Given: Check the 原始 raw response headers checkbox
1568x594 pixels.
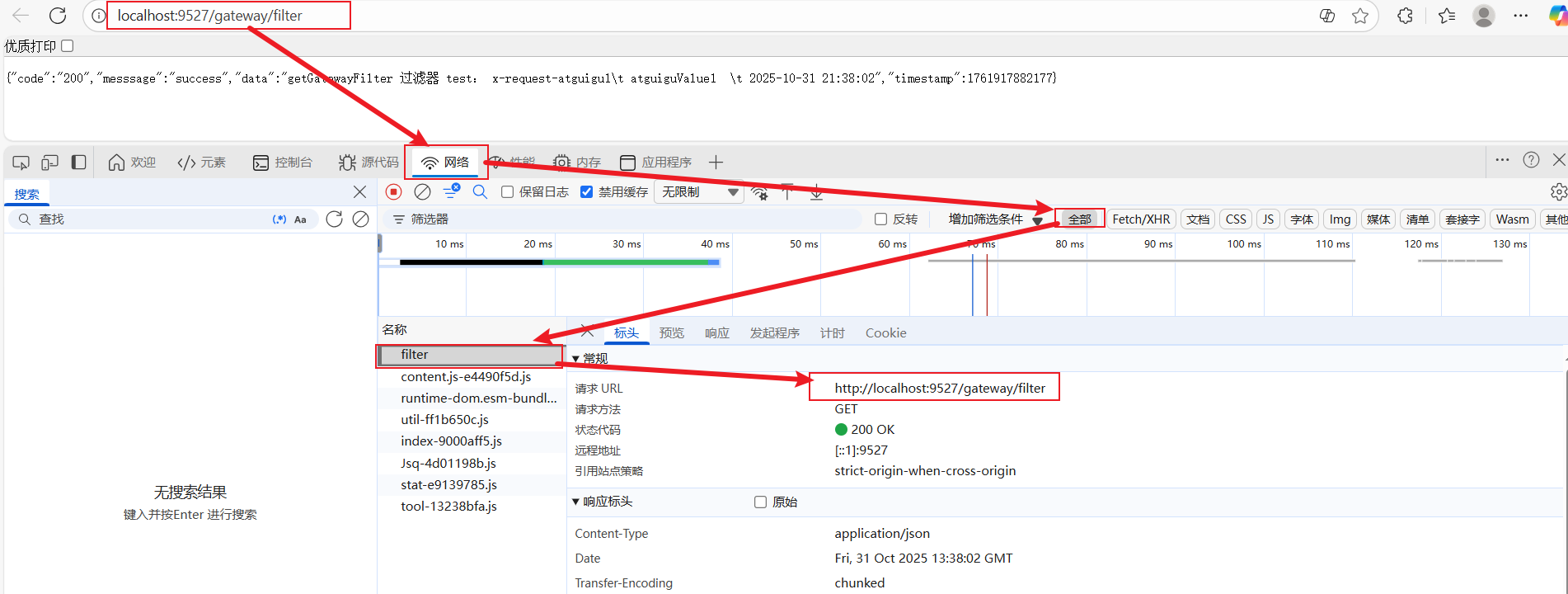Looking at the screenshot, I should tap(760, 502).
